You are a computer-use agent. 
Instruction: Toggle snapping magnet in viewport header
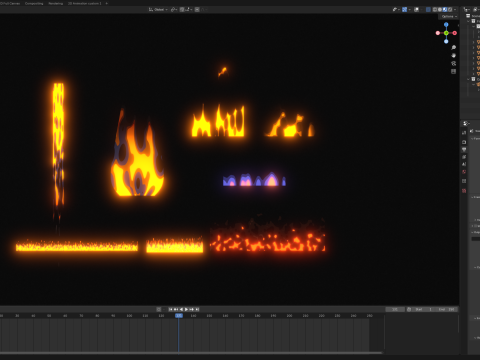point(182,9)
